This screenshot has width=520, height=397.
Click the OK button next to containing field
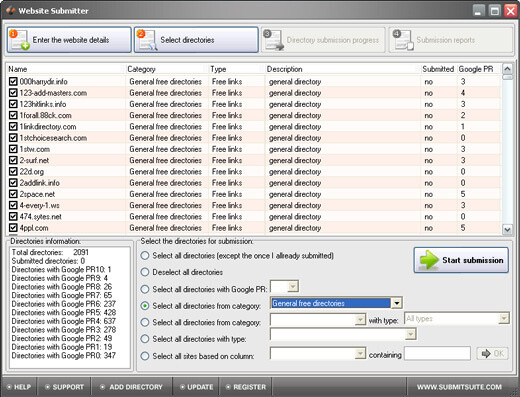pyautogui.click(x=493, y=353)
